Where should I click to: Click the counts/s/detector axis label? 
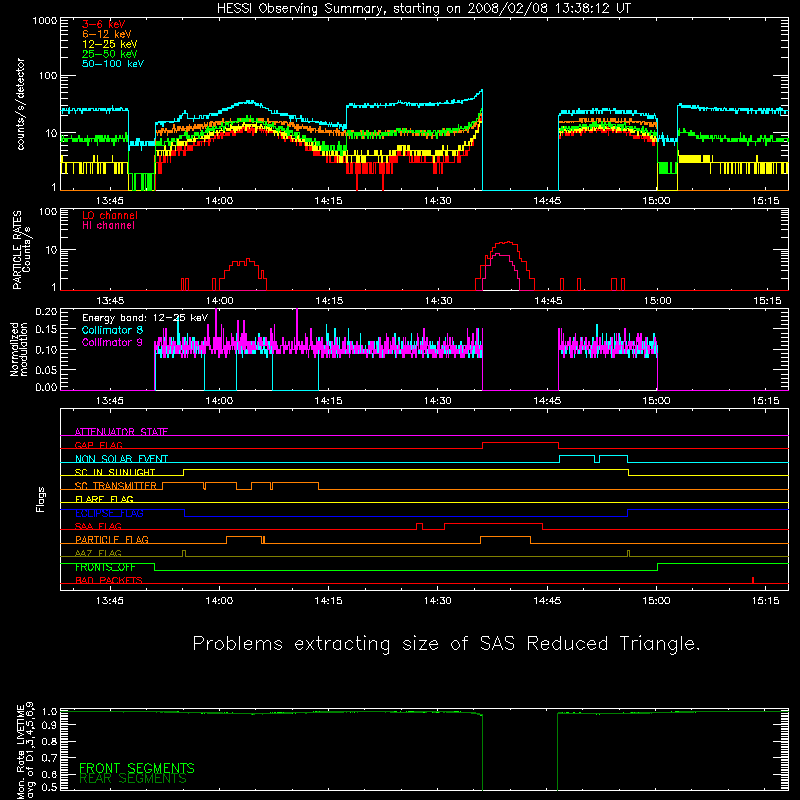(x=21, y=104)
